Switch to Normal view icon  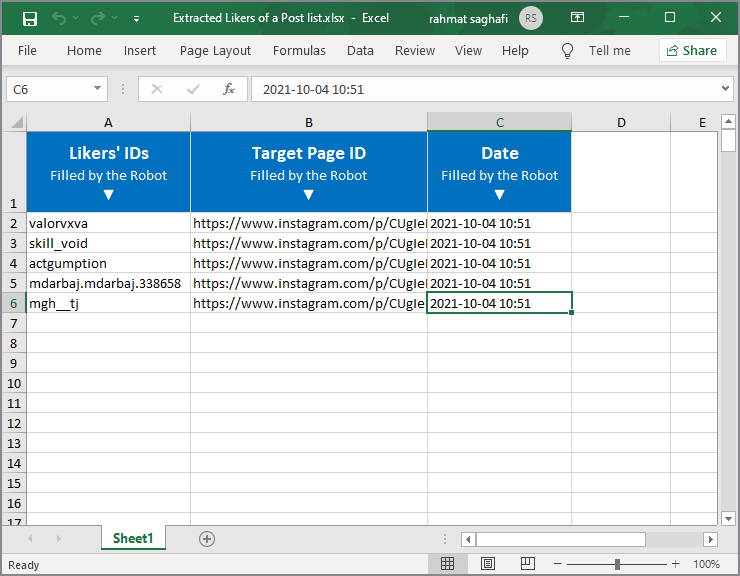point(447,563)
